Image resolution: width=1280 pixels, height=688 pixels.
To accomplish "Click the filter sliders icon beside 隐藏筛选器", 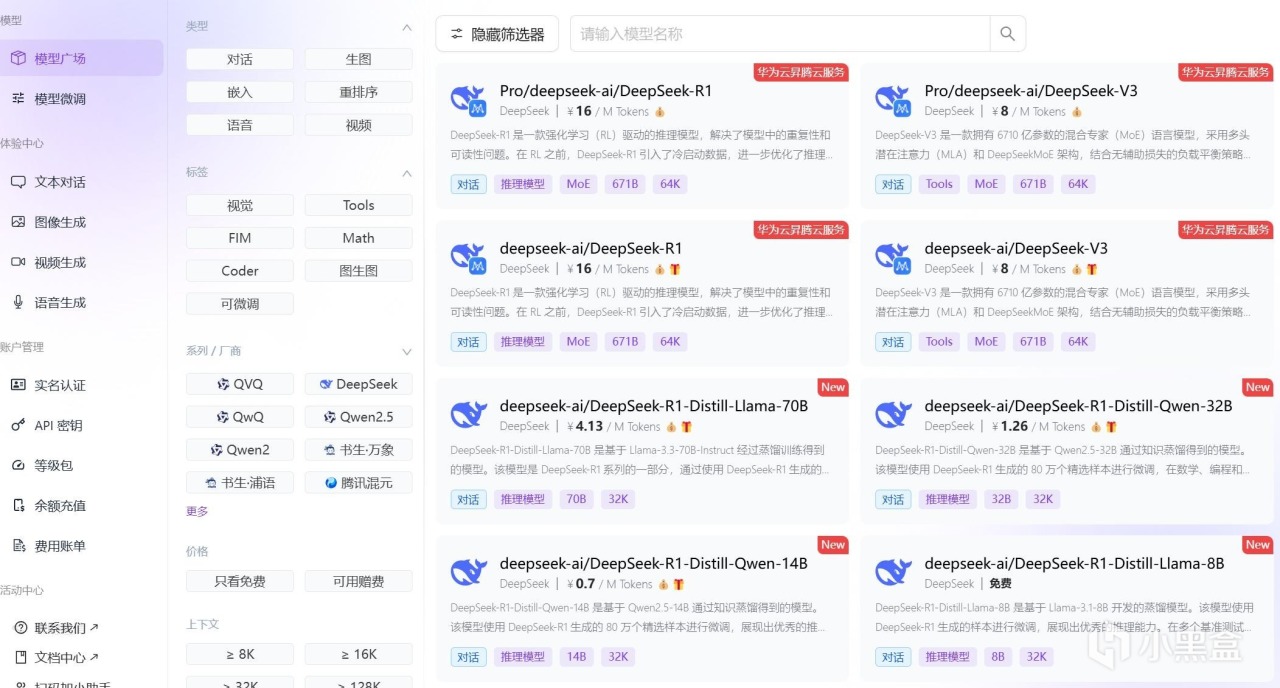I will [457, 34].
